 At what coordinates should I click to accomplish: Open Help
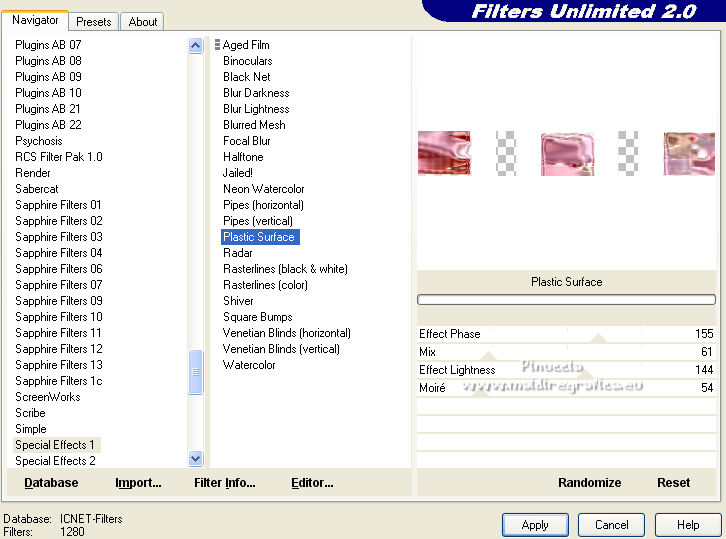tap(688, 525)
